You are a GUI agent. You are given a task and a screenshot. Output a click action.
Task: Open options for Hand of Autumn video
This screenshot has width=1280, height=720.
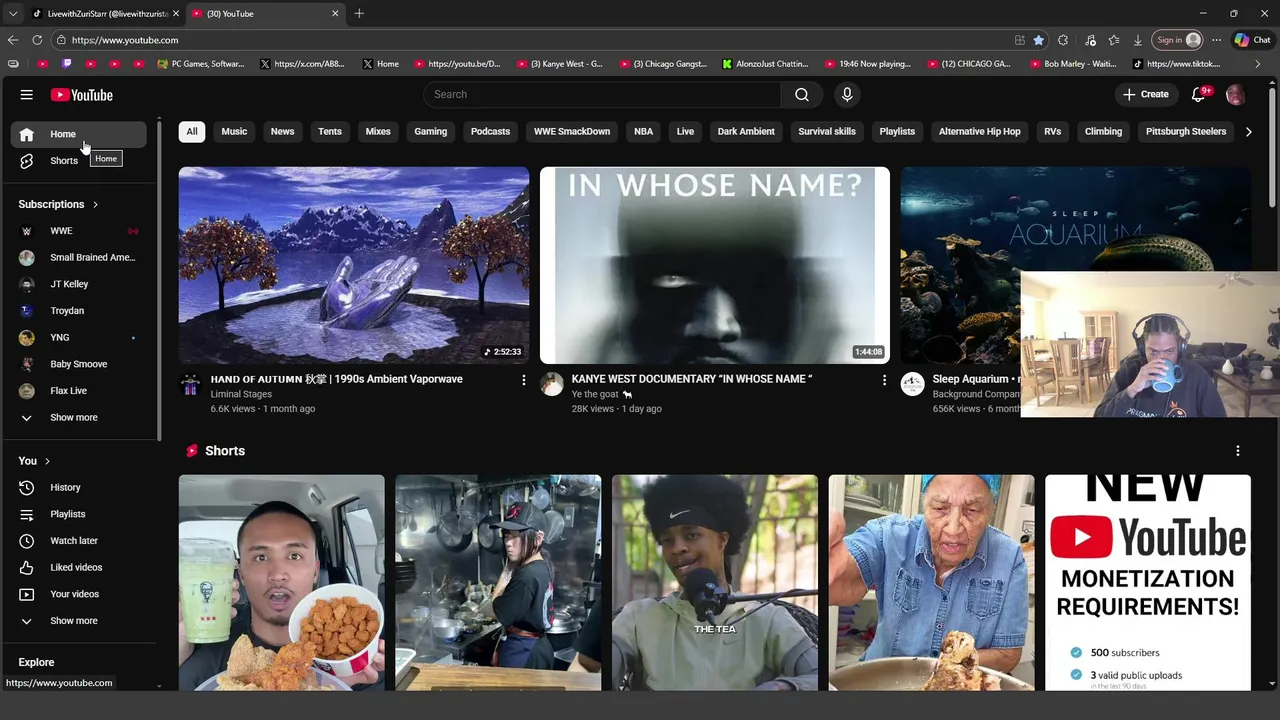tap(523, 380)
